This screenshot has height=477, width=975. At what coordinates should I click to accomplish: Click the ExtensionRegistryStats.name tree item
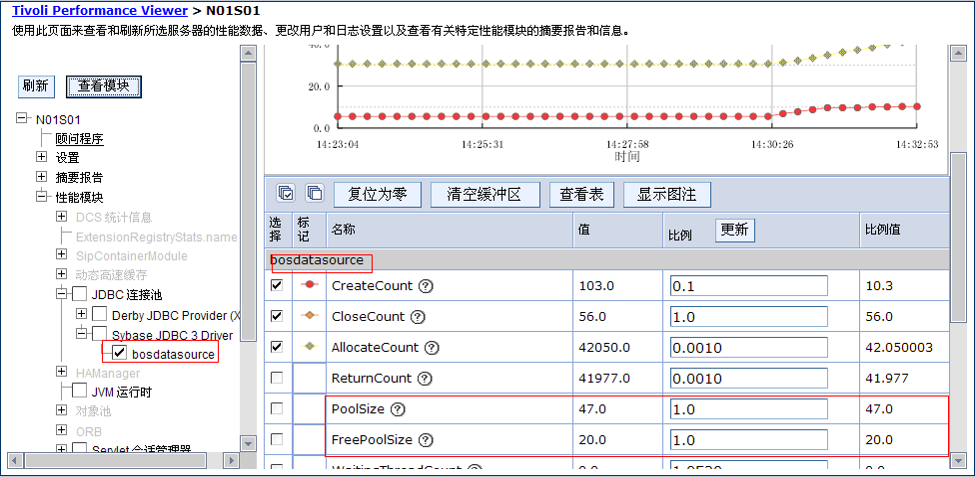[157, 237]
